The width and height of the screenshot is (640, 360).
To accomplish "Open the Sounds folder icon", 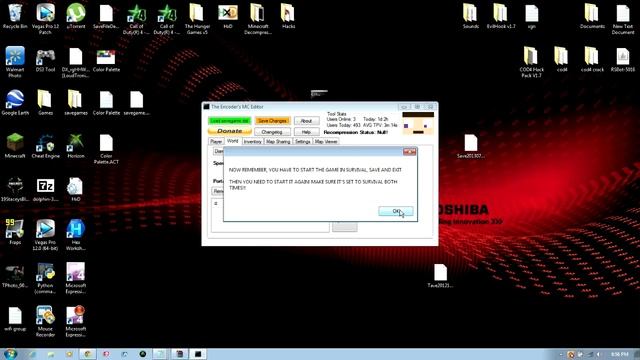I will point(471,17).
